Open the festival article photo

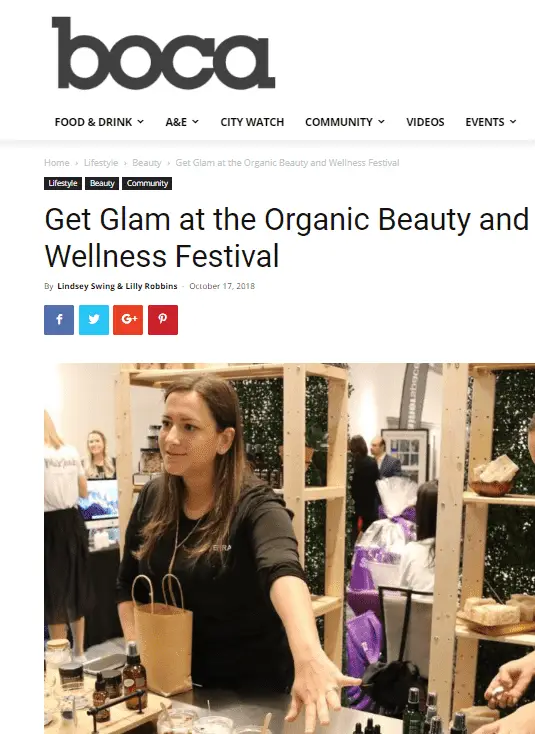[289, 548]
